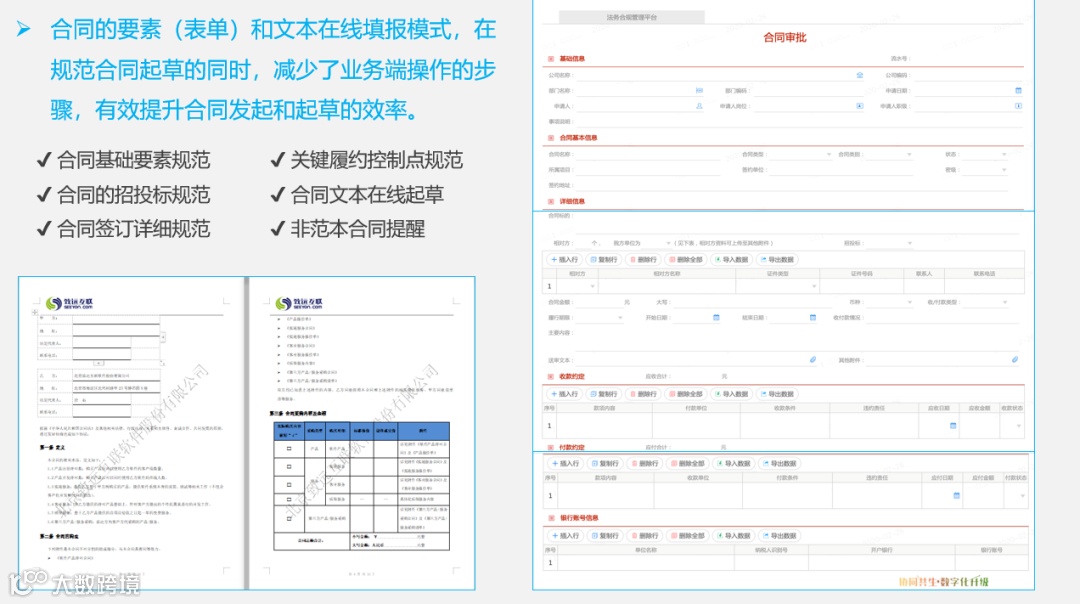This screenshot has width=1080, height=604.
Task: Collapse the 银行账号信息 section
Action: 552,518
